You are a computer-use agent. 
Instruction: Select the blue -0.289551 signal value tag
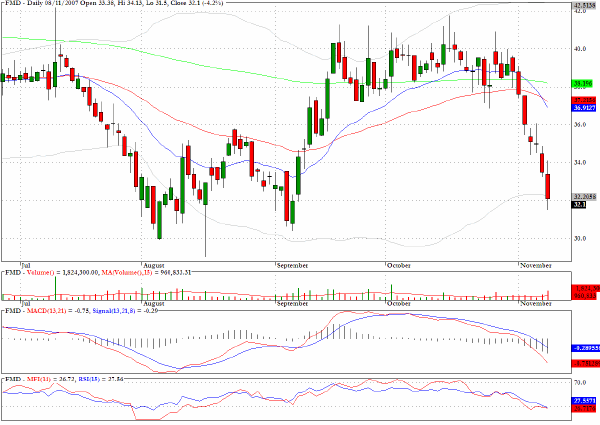tap(585, 348)
